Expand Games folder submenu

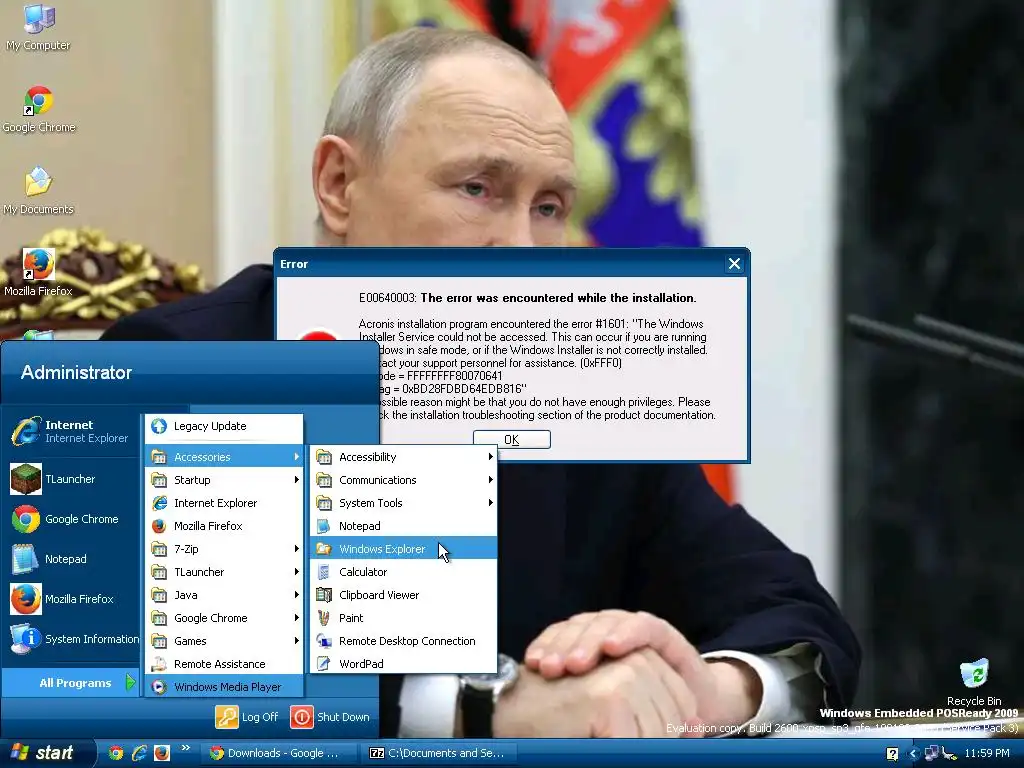224,641
